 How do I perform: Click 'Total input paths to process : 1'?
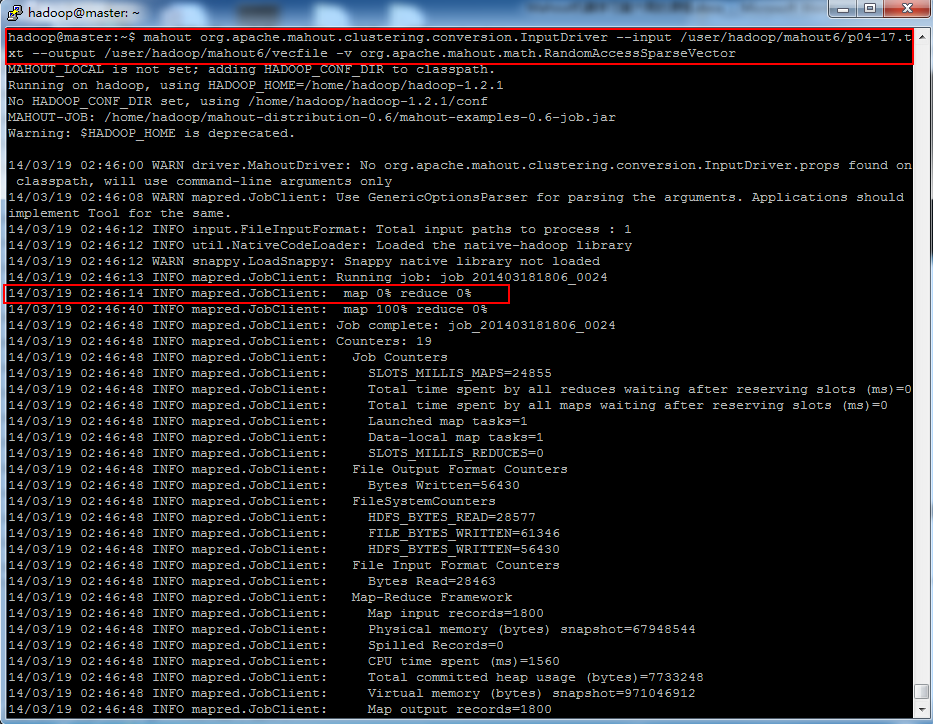(x=503, y=230)
